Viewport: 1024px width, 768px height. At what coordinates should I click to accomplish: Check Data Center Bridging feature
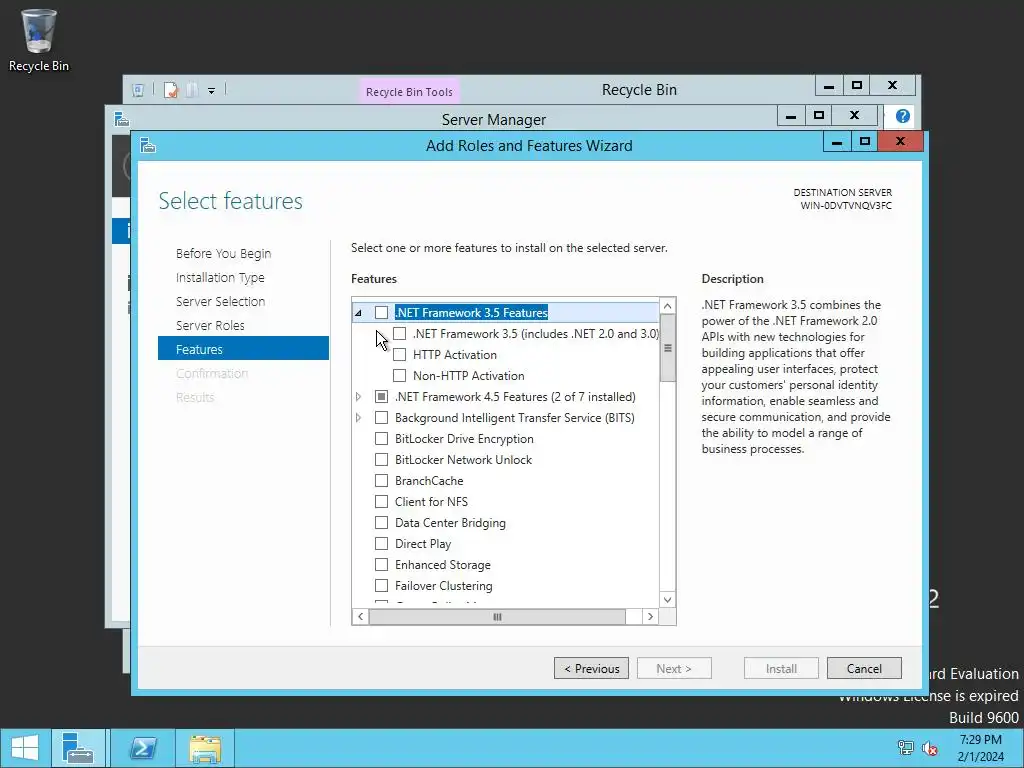381,522
